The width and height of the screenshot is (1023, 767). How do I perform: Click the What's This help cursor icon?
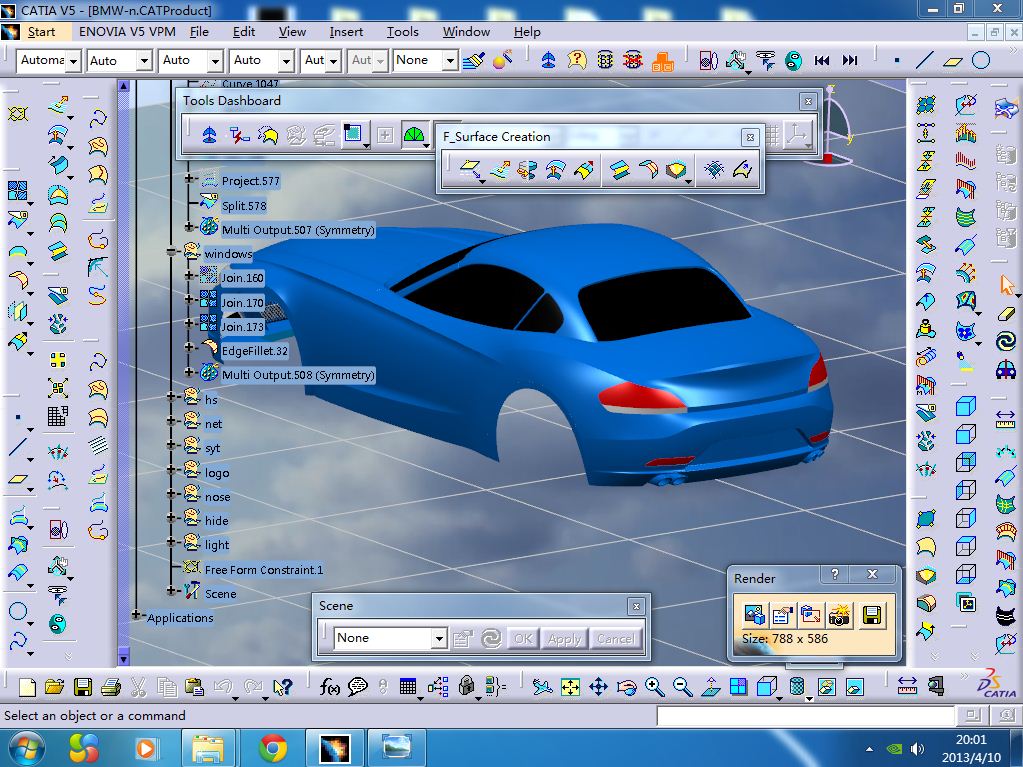(x=282, y=687)
